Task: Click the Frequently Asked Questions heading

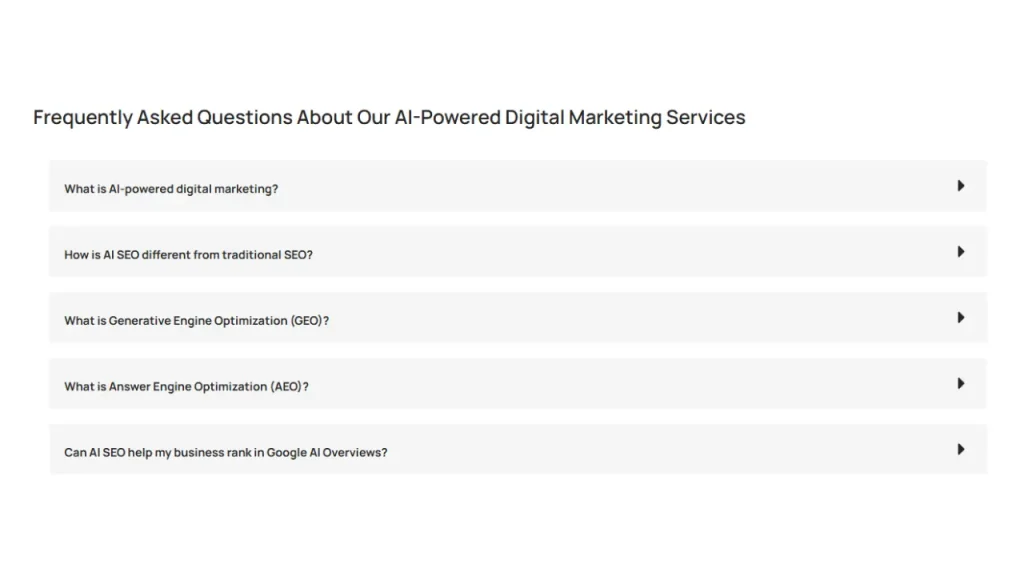Action: tap(389, 117)
